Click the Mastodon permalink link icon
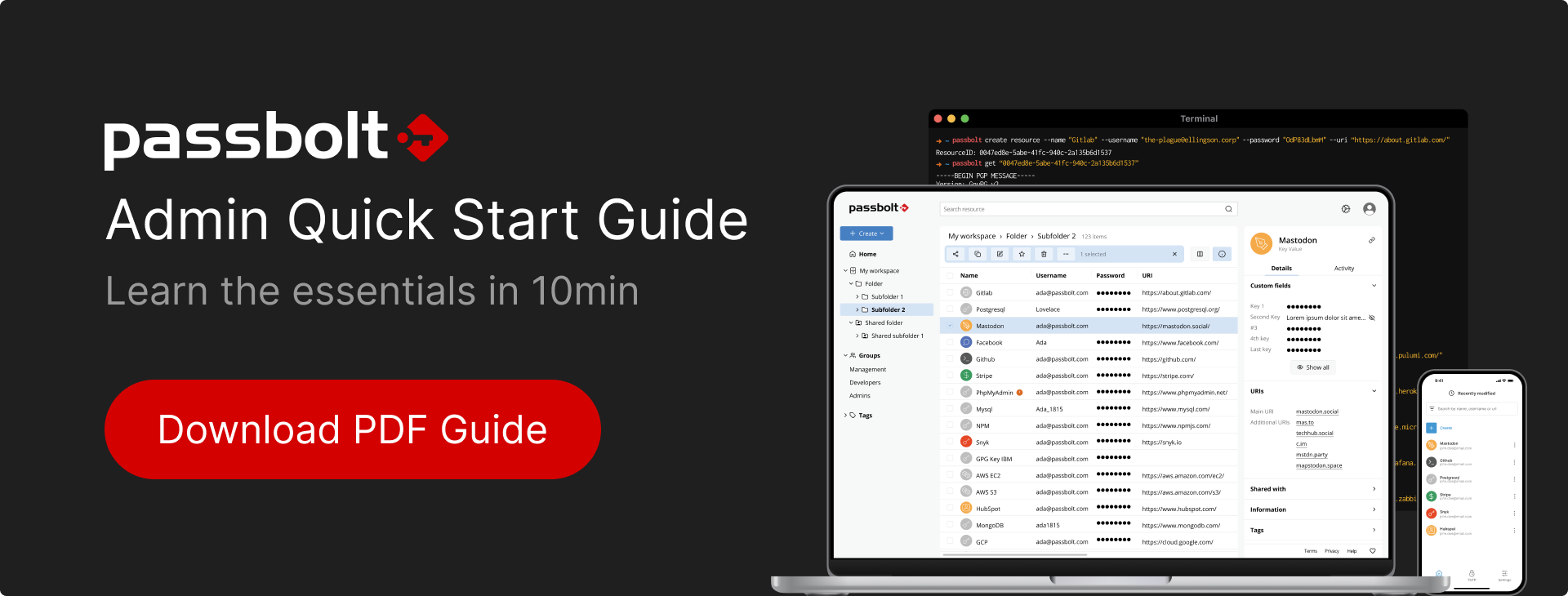 coord(1372,240)
